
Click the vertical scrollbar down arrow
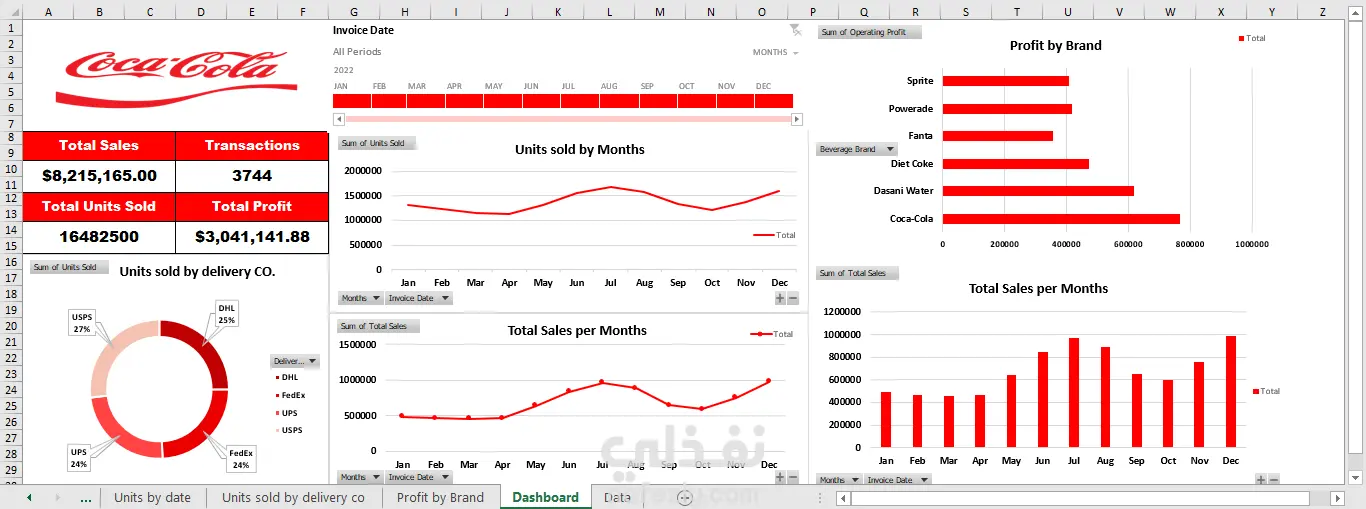(1356, 476)
